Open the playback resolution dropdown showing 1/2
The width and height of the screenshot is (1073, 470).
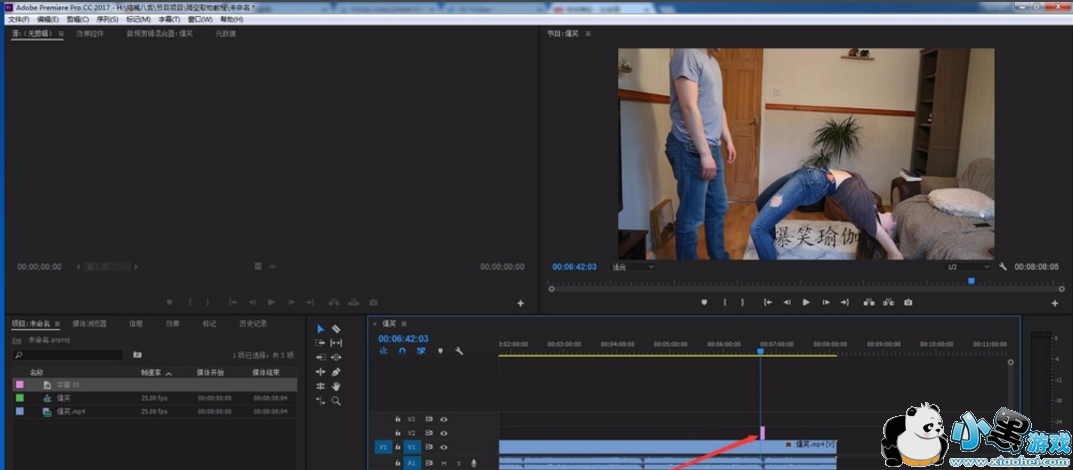coord(967,267)
